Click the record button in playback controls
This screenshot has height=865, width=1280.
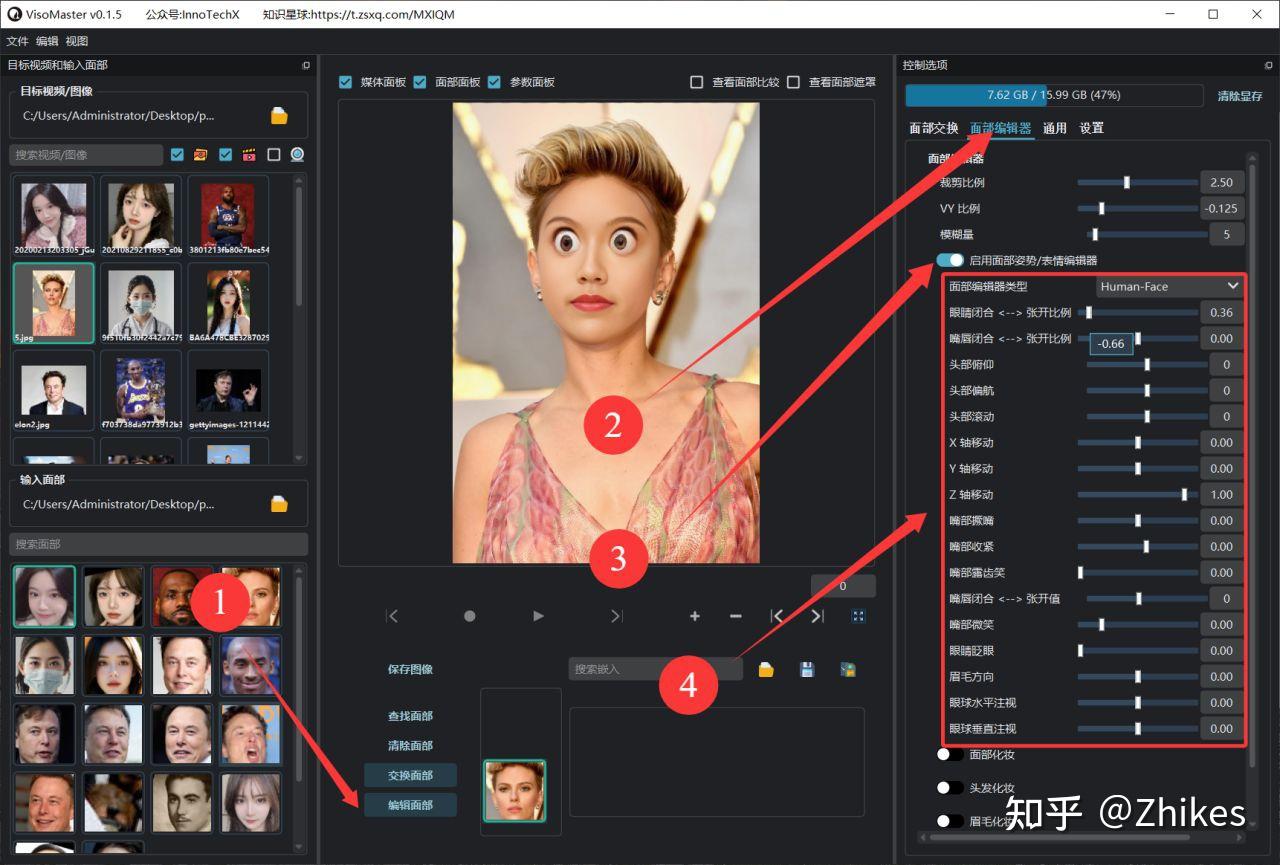click(469, 616)
